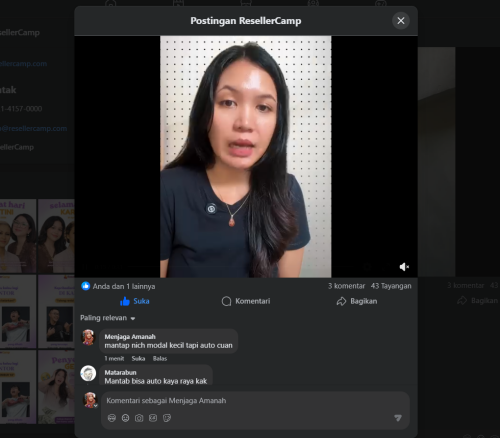Insert a sticker in comment
This screenshot has width=500, height=438.
point(167,418)
